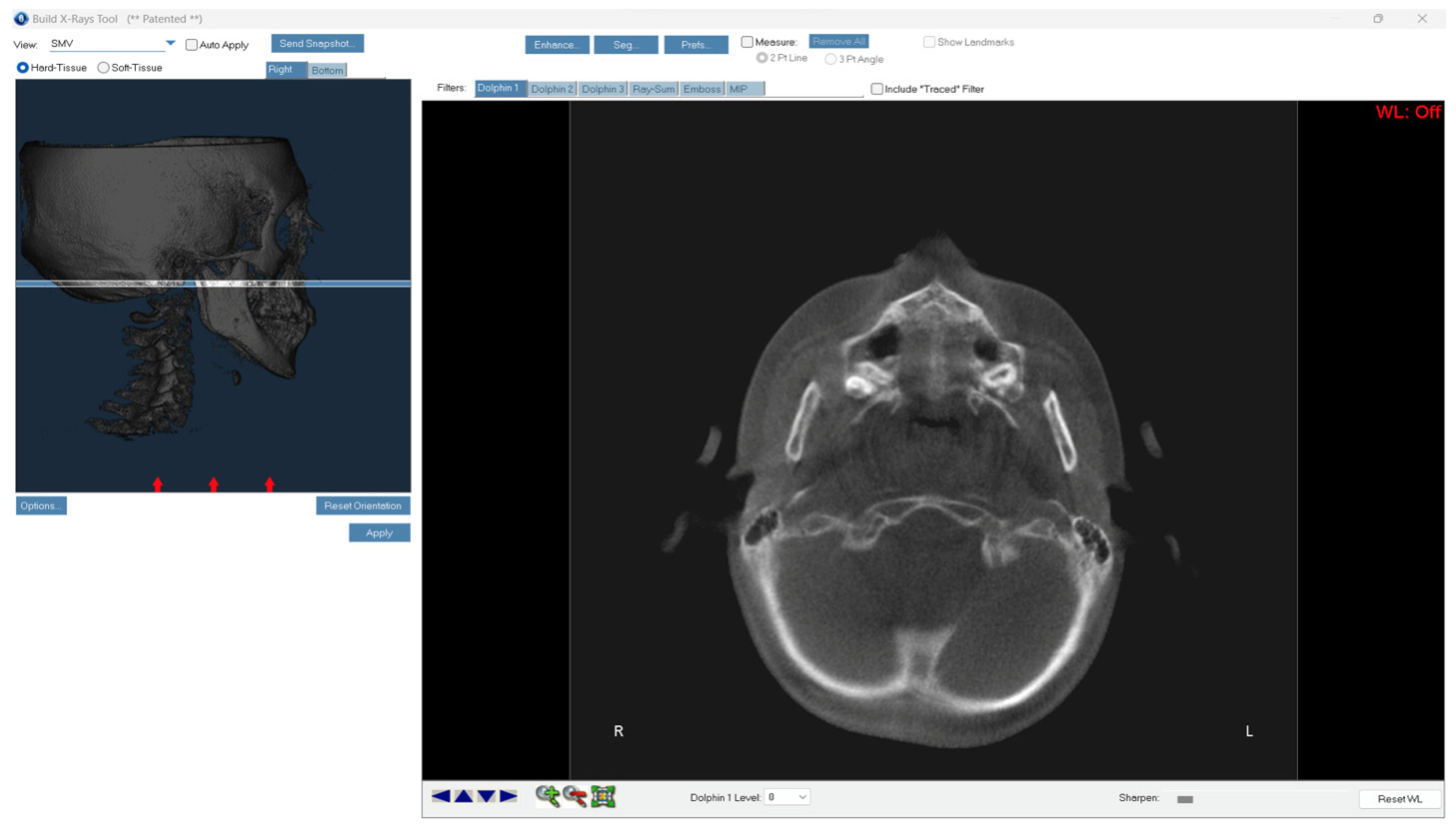Click the pan right arrow icon

coord(508,796)
